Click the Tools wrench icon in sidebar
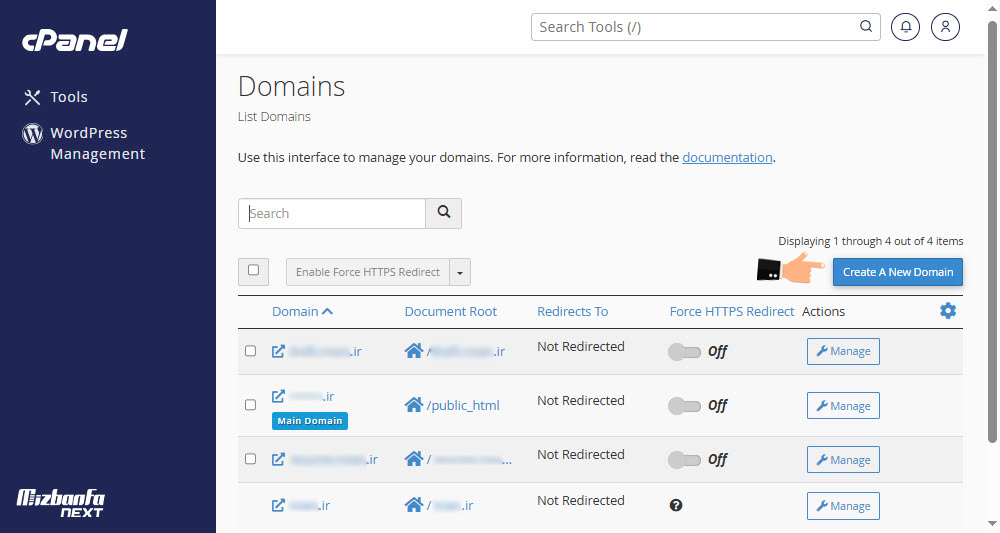1000x533 pixels. (32, 97)
